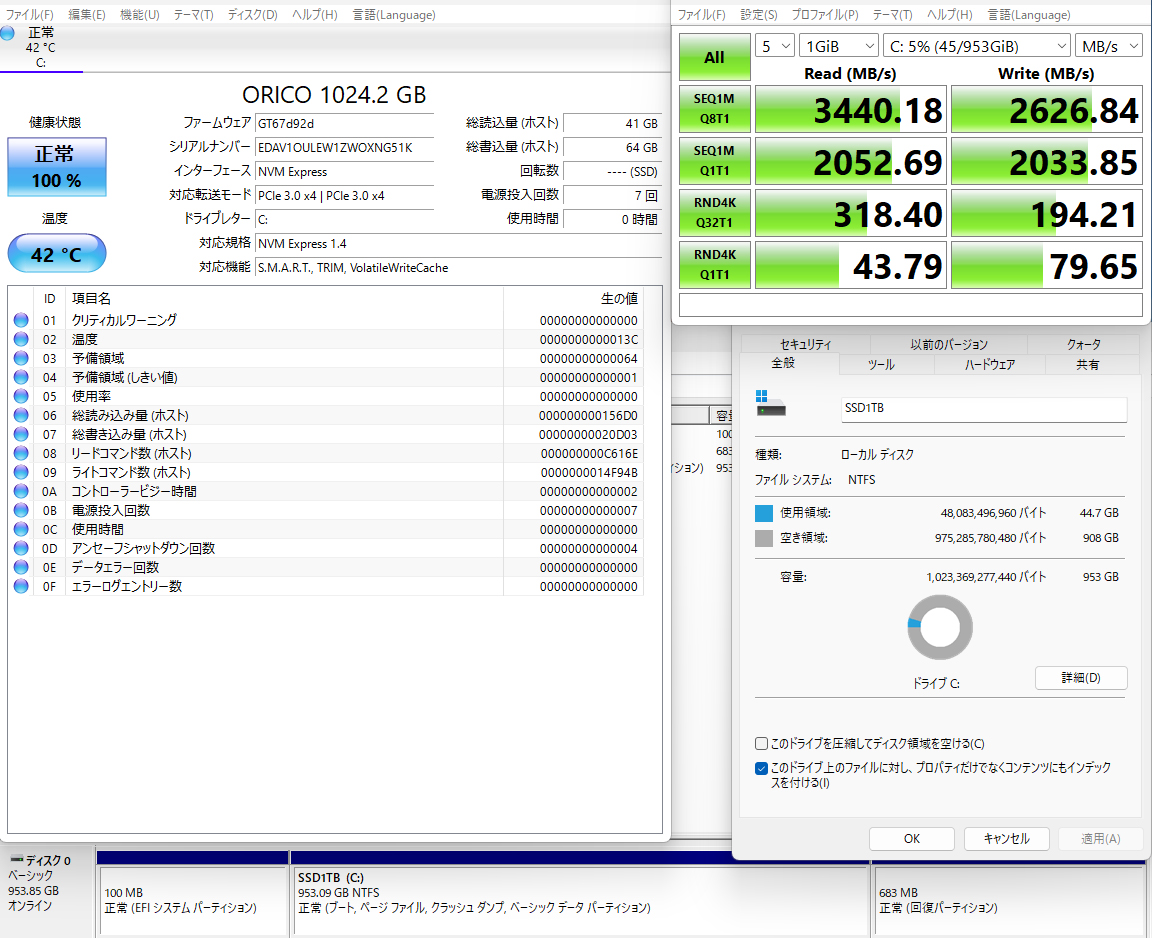Switch to the ツール tab

[881, 364]
